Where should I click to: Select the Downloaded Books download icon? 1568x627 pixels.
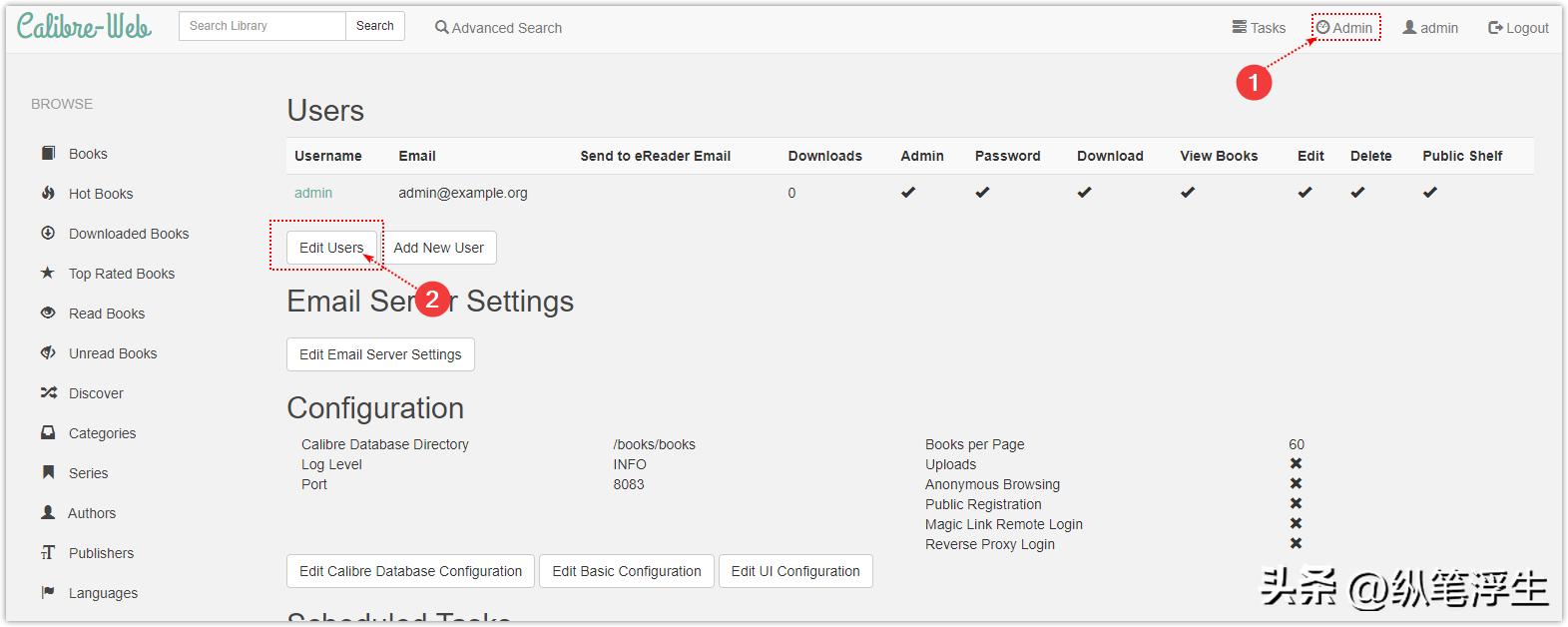pyautogui.click(x=48, y=233)
